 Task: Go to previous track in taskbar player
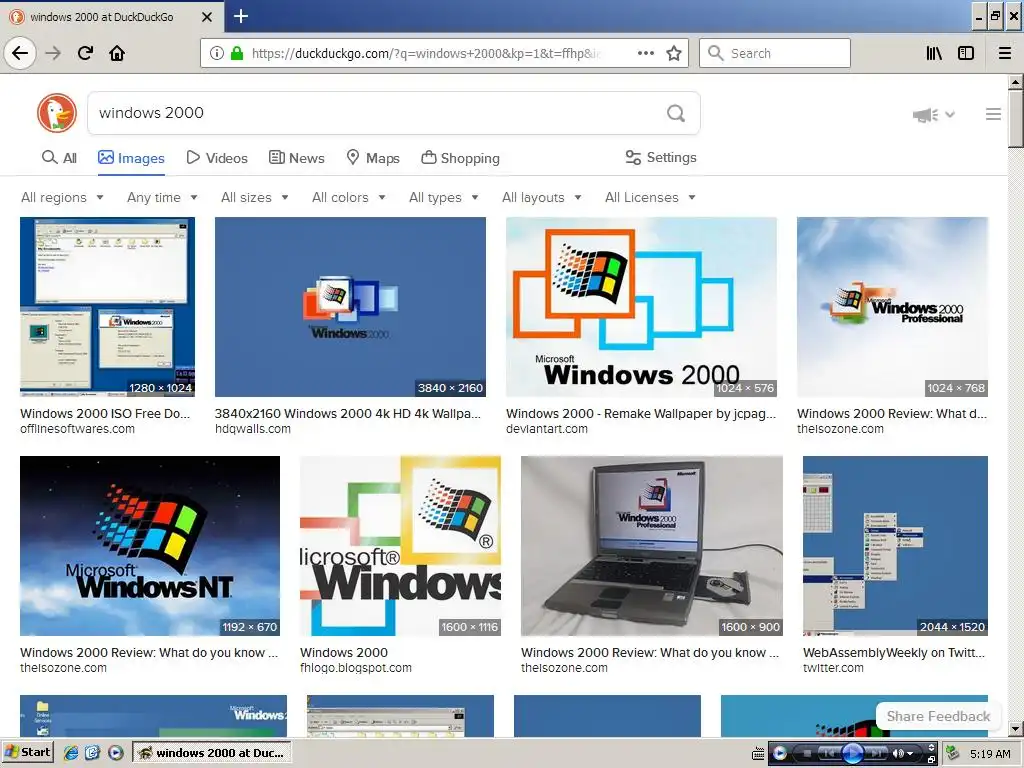click(x=828, y=754)
